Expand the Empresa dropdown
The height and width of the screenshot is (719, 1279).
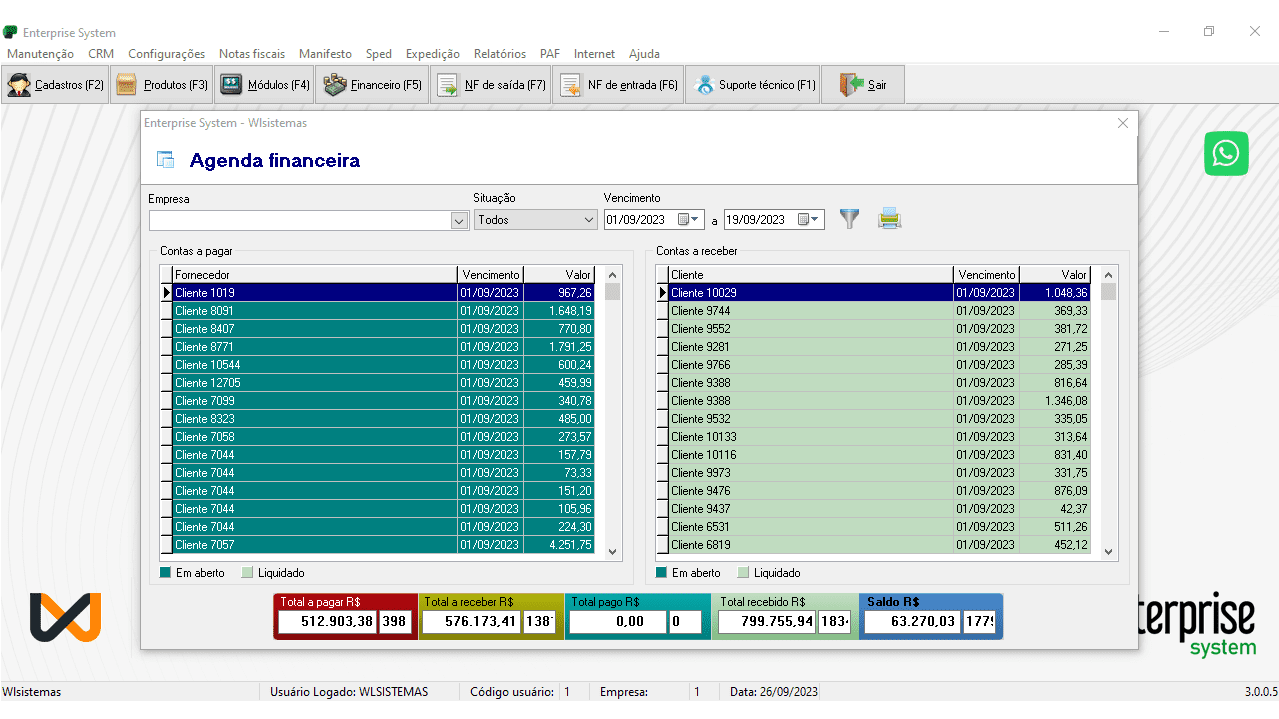[459, 221]
